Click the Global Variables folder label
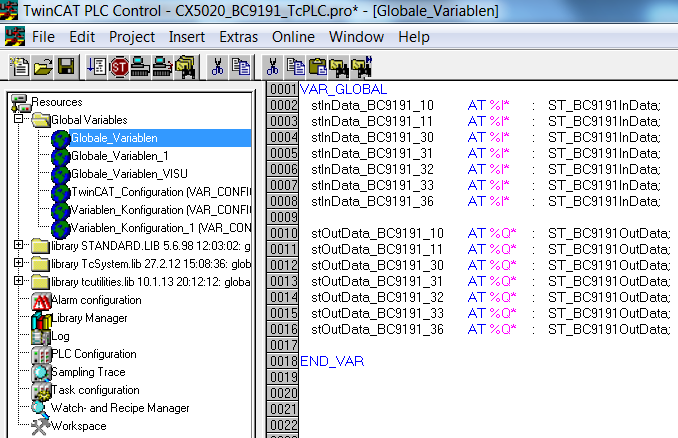The image size is (678, 438). pos(89,120)
